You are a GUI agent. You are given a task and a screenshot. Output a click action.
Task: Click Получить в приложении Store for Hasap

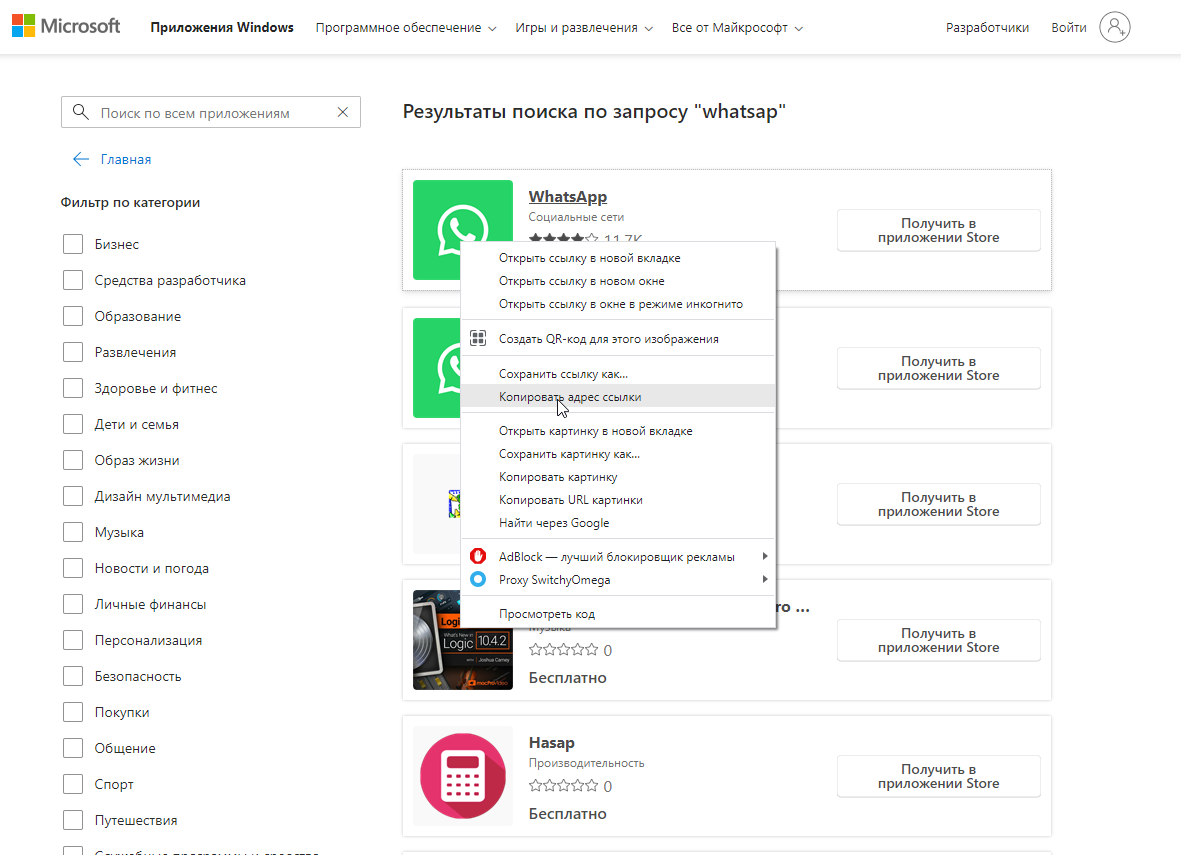tap(938, 776)
